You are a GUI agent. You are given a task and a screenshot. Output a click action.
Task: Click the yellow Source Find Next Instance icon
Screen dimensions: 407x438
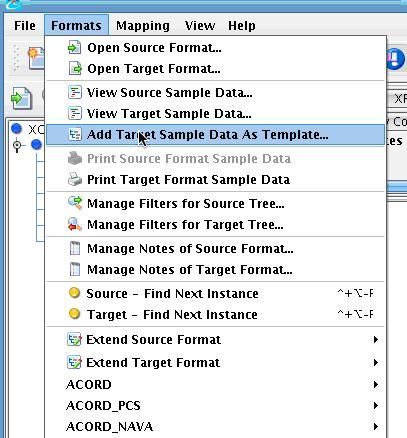(74, 293)
